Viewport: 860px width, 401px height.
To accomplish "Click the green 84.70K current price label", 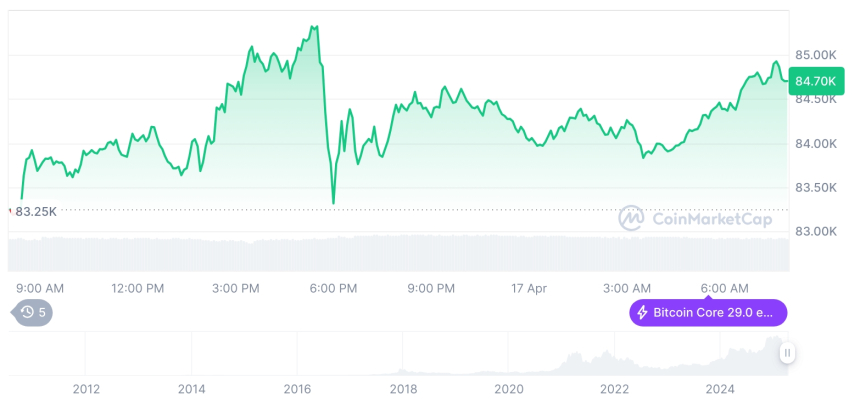I will (813, 81).
